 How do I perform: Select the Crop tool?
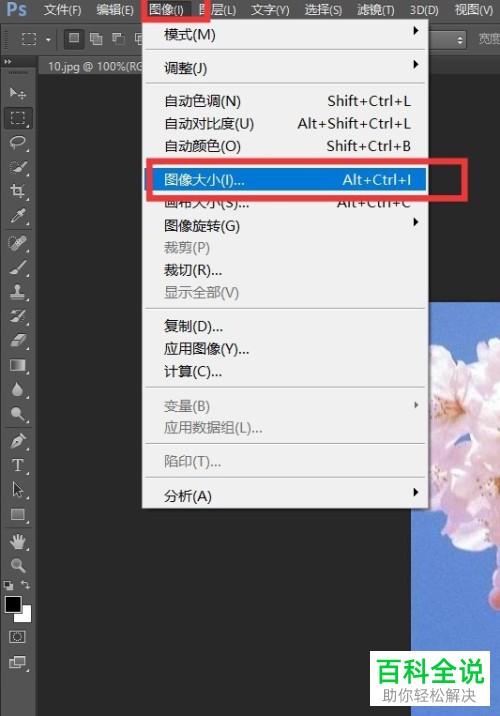point(18,191)
